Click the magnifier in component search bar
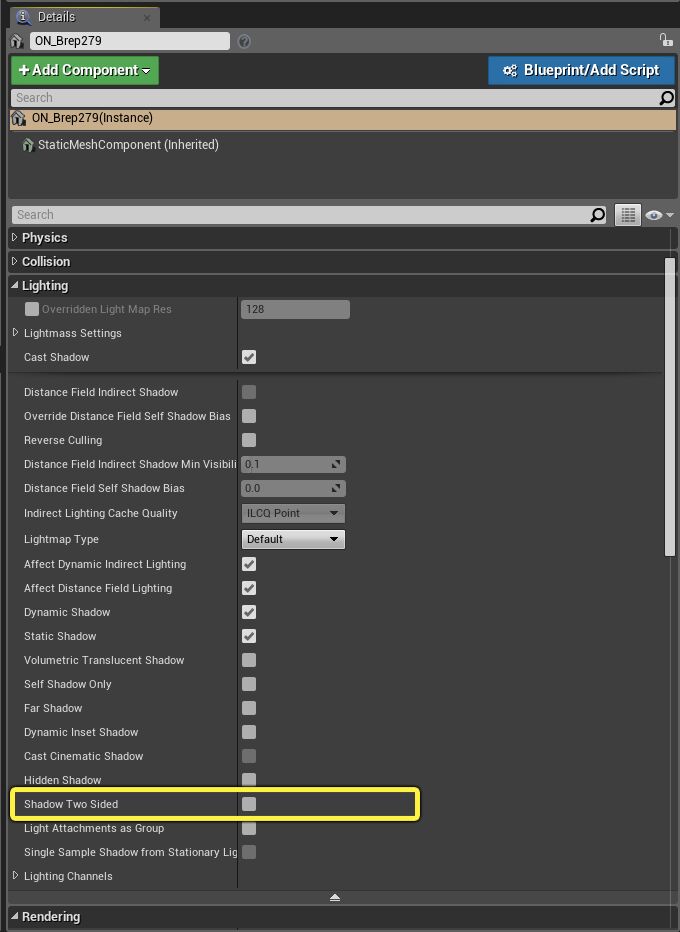680x932 pixels. [667, 98]
